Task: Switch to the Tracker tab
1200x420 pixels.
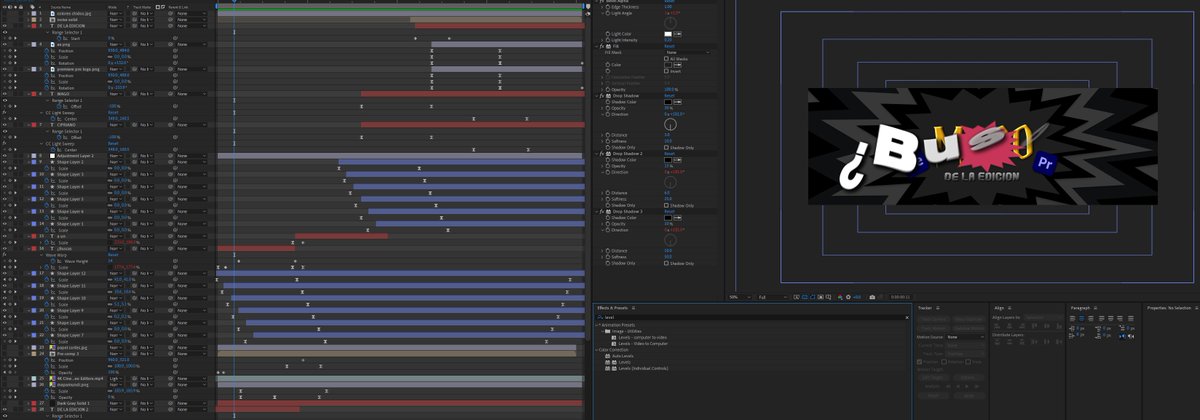Action: 925,308
